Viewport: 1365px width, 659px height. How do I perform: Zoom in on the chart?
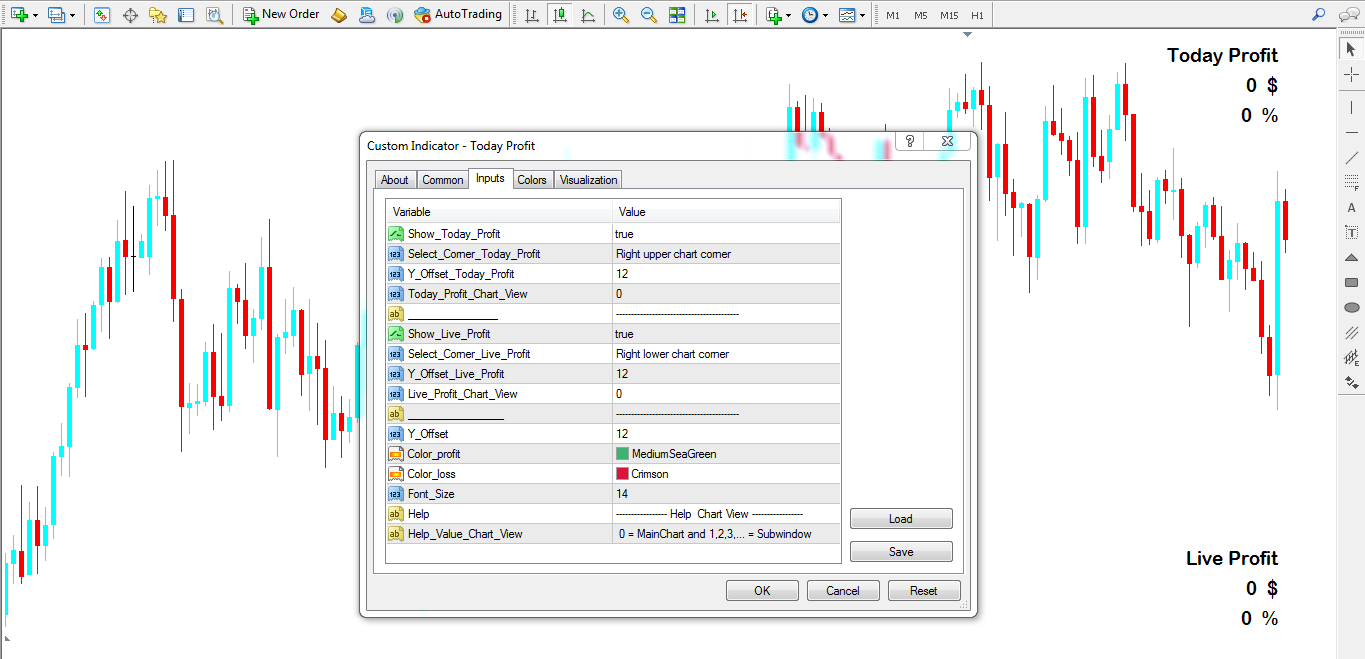619,15
